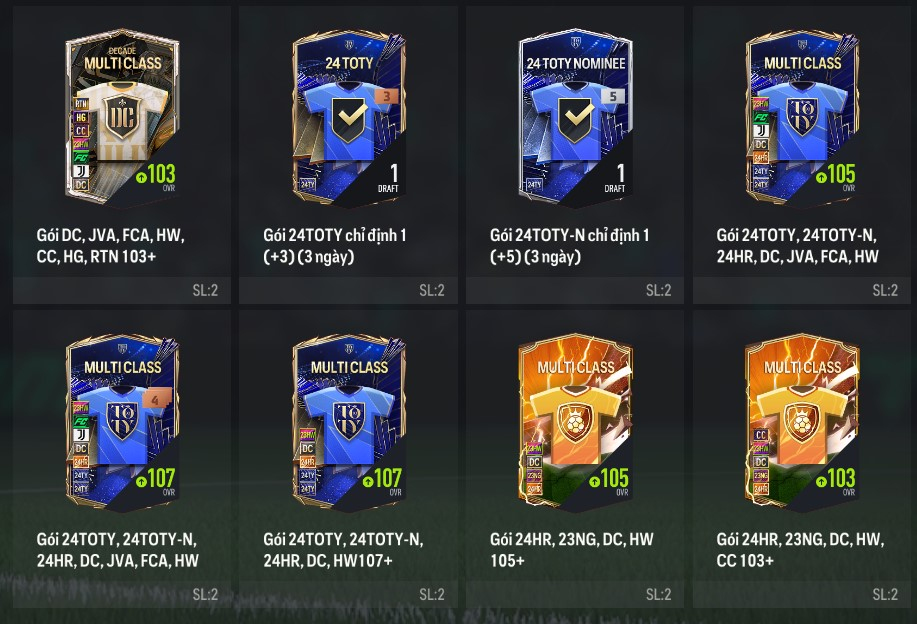The height and width of the screenshot is (624, 917).
Task: Select the 24 TOTY Nominee draft pack card
Action: (x=575, y=117)
